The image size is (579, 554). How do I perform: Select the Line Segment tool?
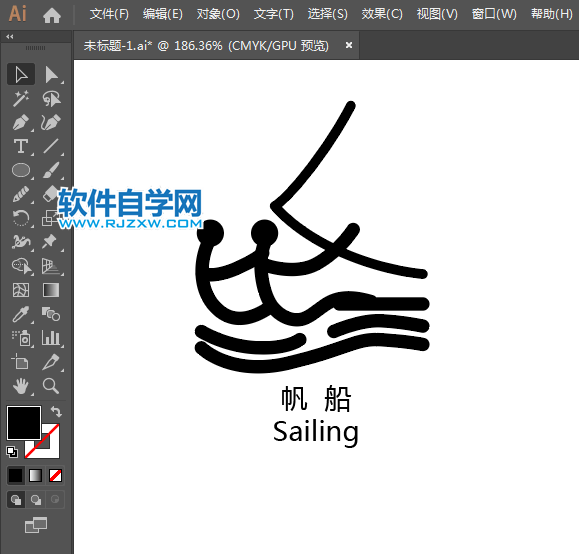click(x=51, y=147)
